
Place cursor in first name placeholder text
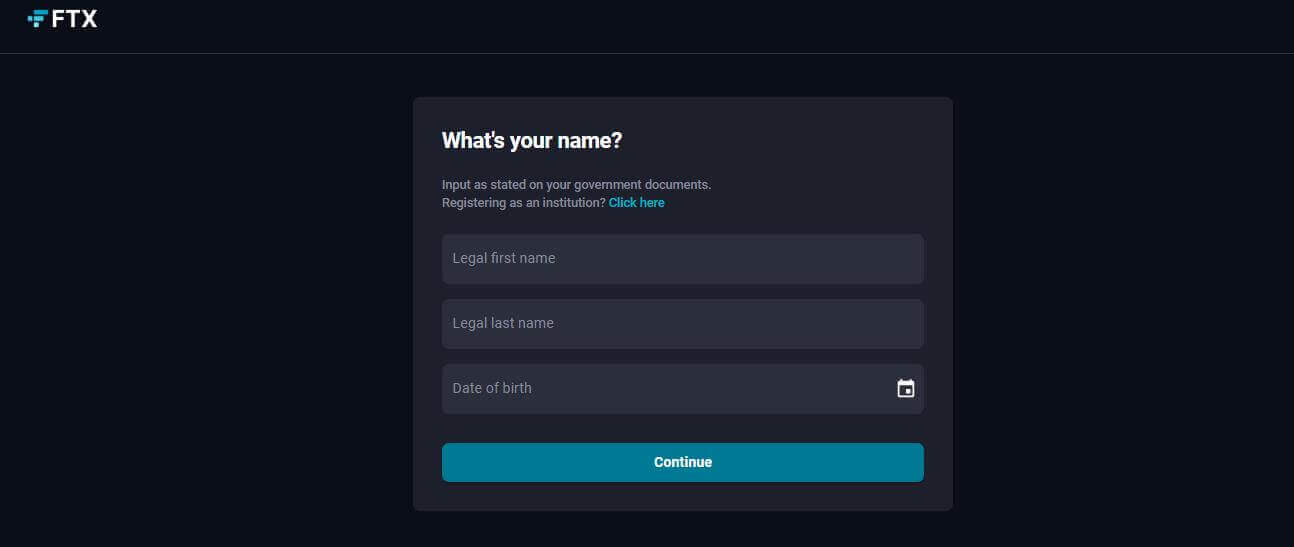coord(504,258)
